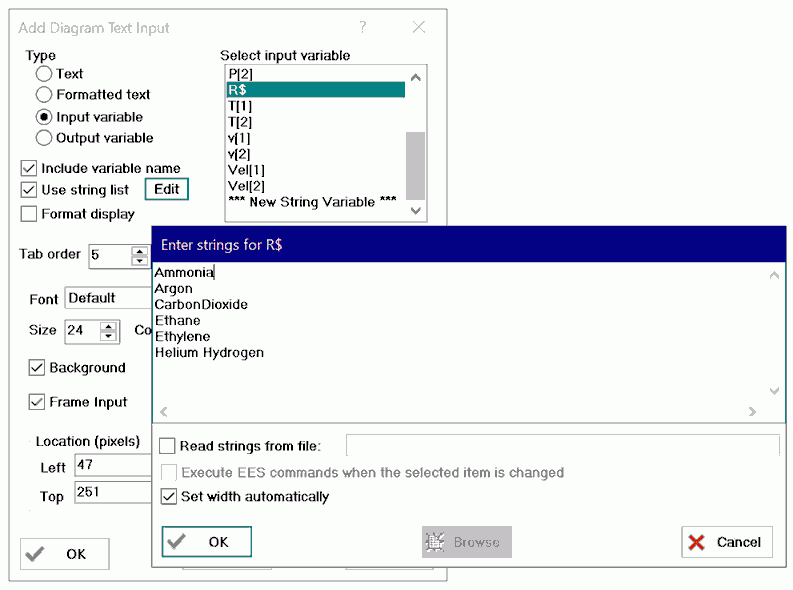Click the Edit string list button
The width and height of the screenshot is (793, 590).
(x=167, y=189)
